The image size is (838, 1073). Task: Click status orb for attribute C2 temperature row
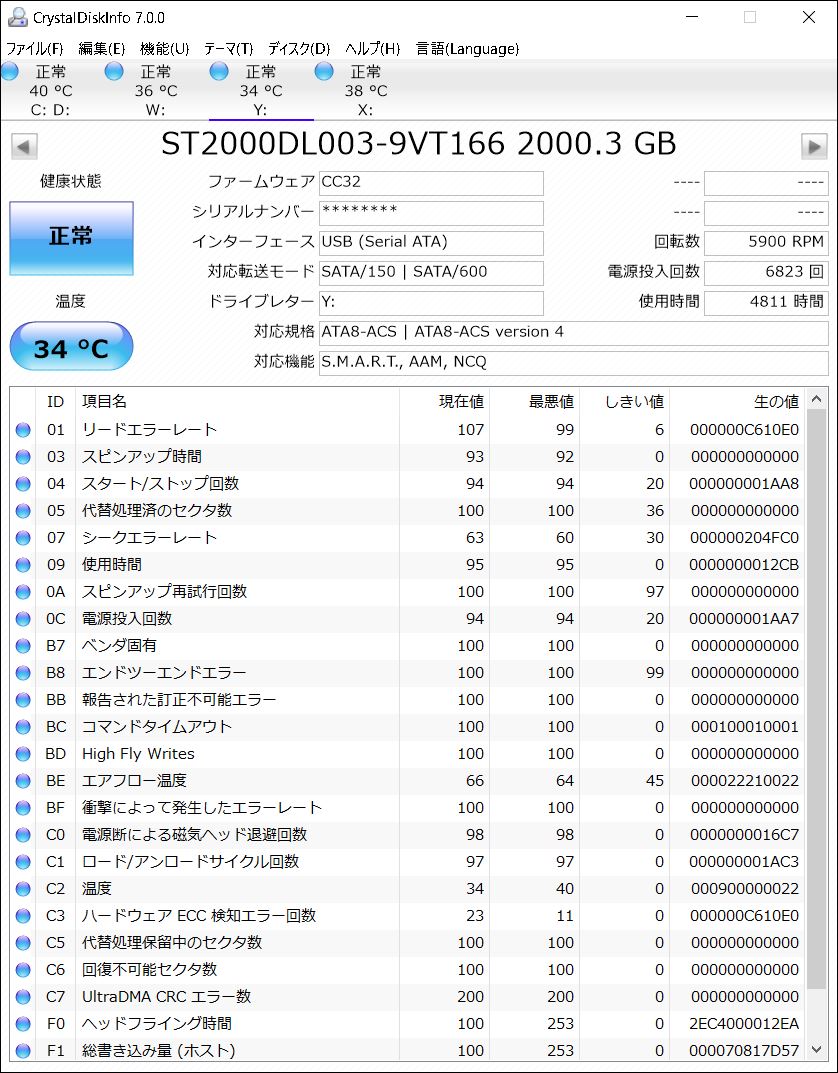[23, 889]
